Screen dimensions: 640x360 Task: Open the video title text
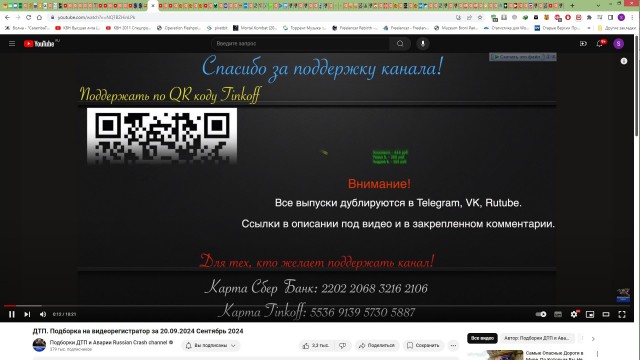pos(138,331)
